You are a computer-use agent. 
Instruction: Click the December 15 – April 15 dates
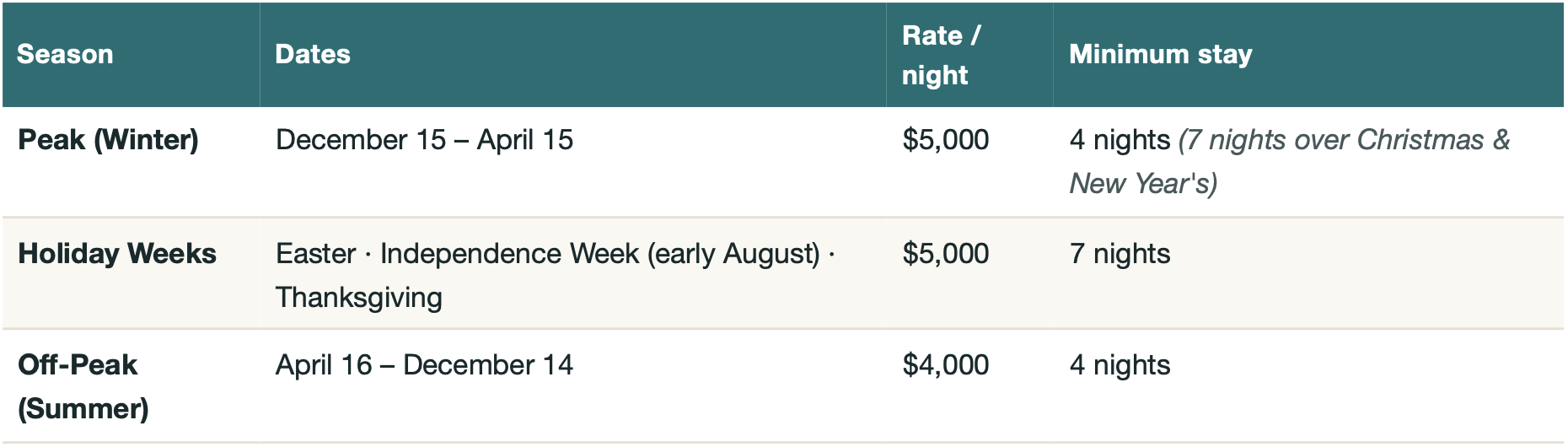[x=424, y=139]
